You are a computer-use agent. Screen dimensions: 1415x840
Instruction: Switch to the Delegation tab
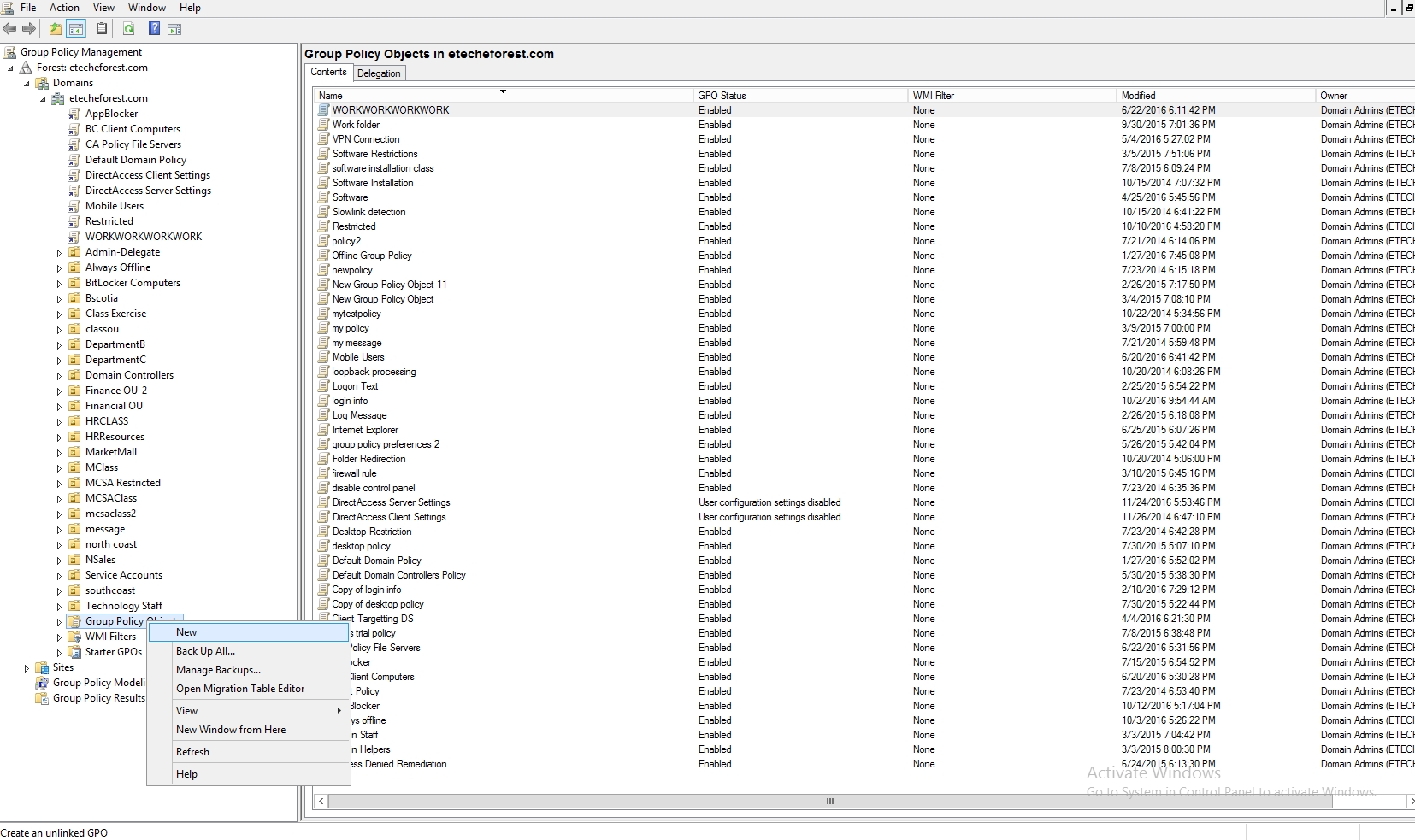[x=379, y=73]
